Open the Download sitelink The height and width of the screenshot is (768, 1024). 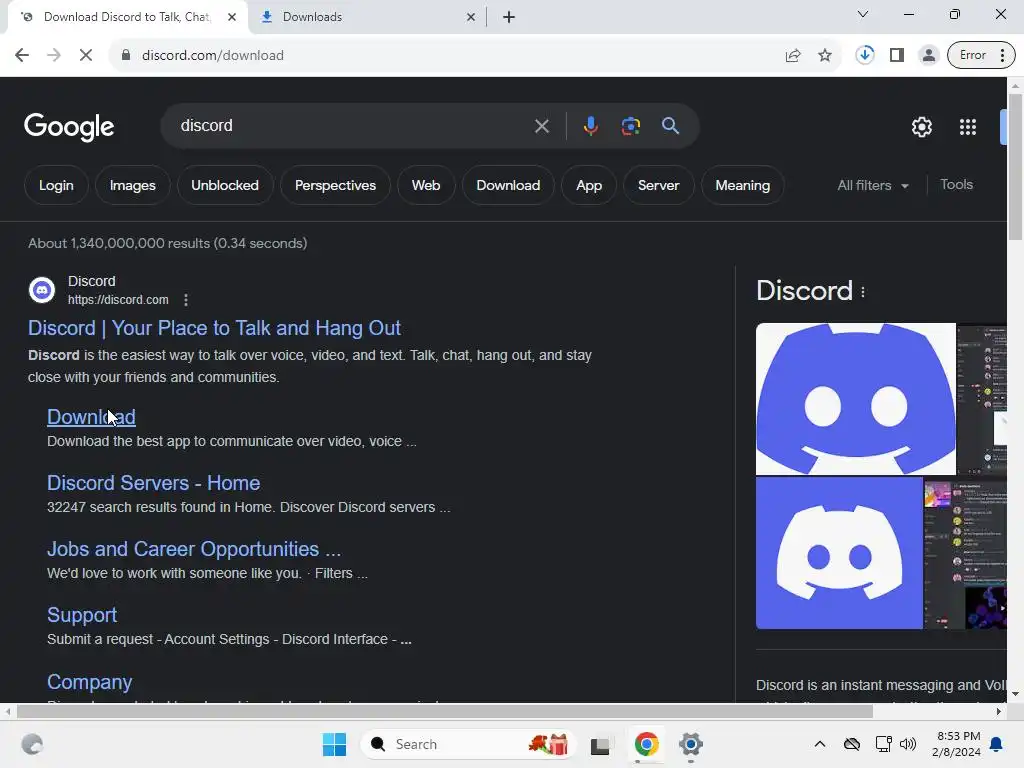91,417
